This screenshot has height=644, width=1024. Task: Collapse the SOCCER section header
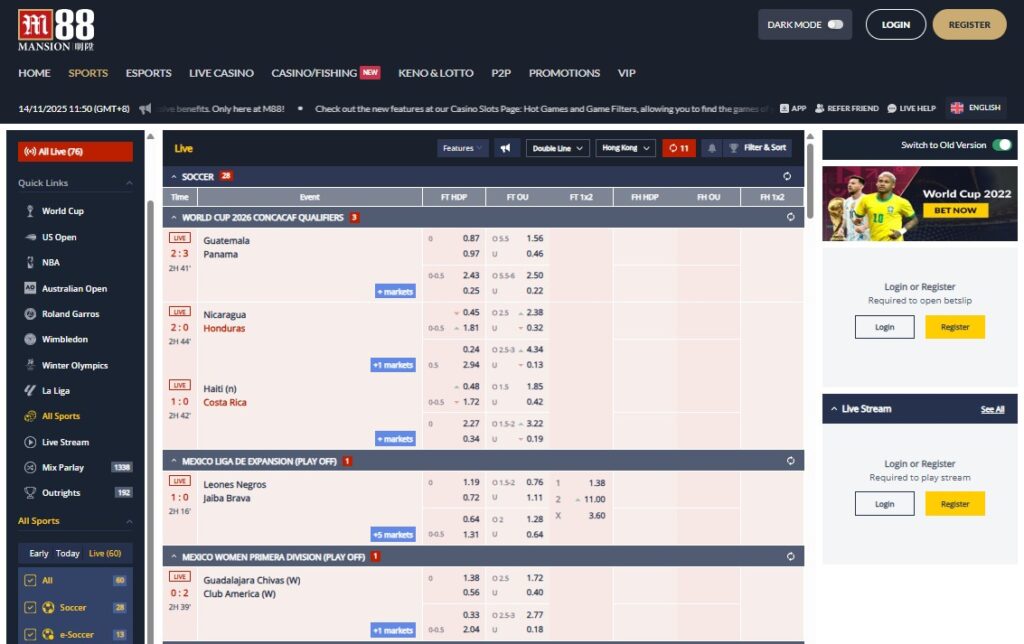[x=175, y=174]
